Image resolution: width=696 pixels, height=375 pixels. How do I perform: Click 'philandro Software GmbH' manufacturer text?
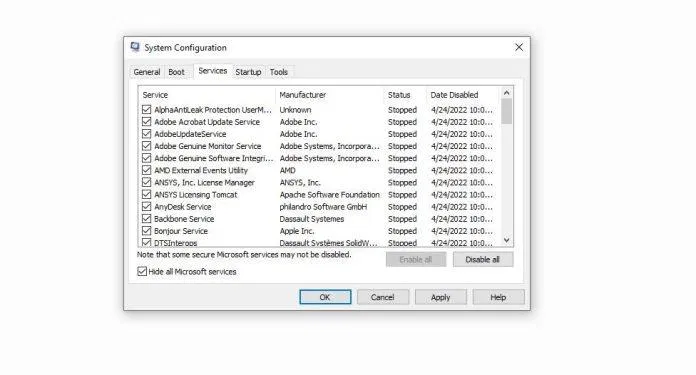(323, 207)
